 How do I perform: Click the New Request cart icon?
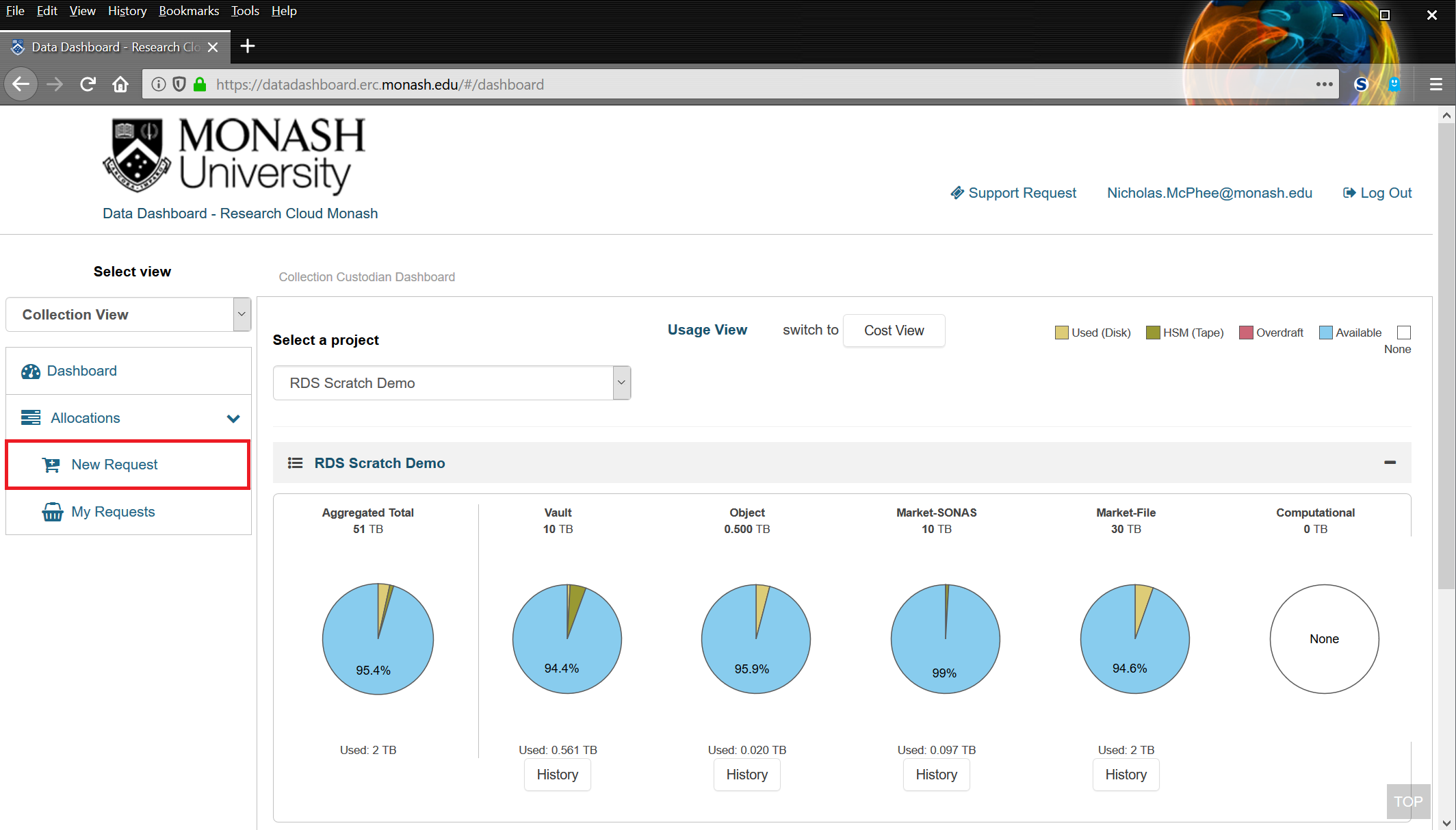point(51,465)
